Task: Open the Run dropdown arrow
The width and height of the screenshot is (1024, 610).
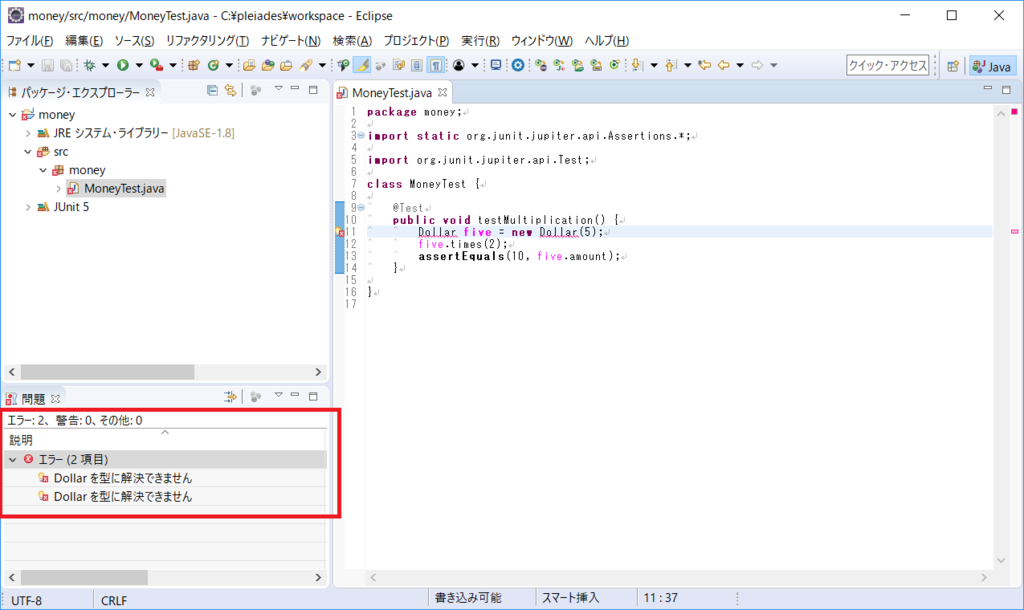Action: pyautogui.click(x=139, y=65)
